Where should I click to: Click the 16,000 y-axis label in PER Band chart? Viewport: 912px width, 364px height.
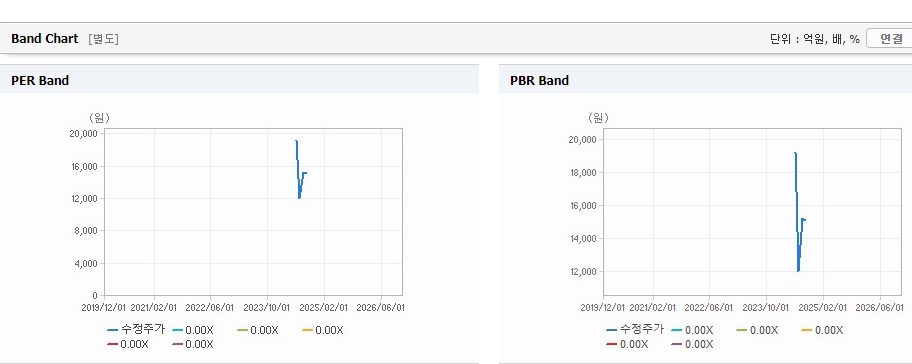click(x=83, y=166)
